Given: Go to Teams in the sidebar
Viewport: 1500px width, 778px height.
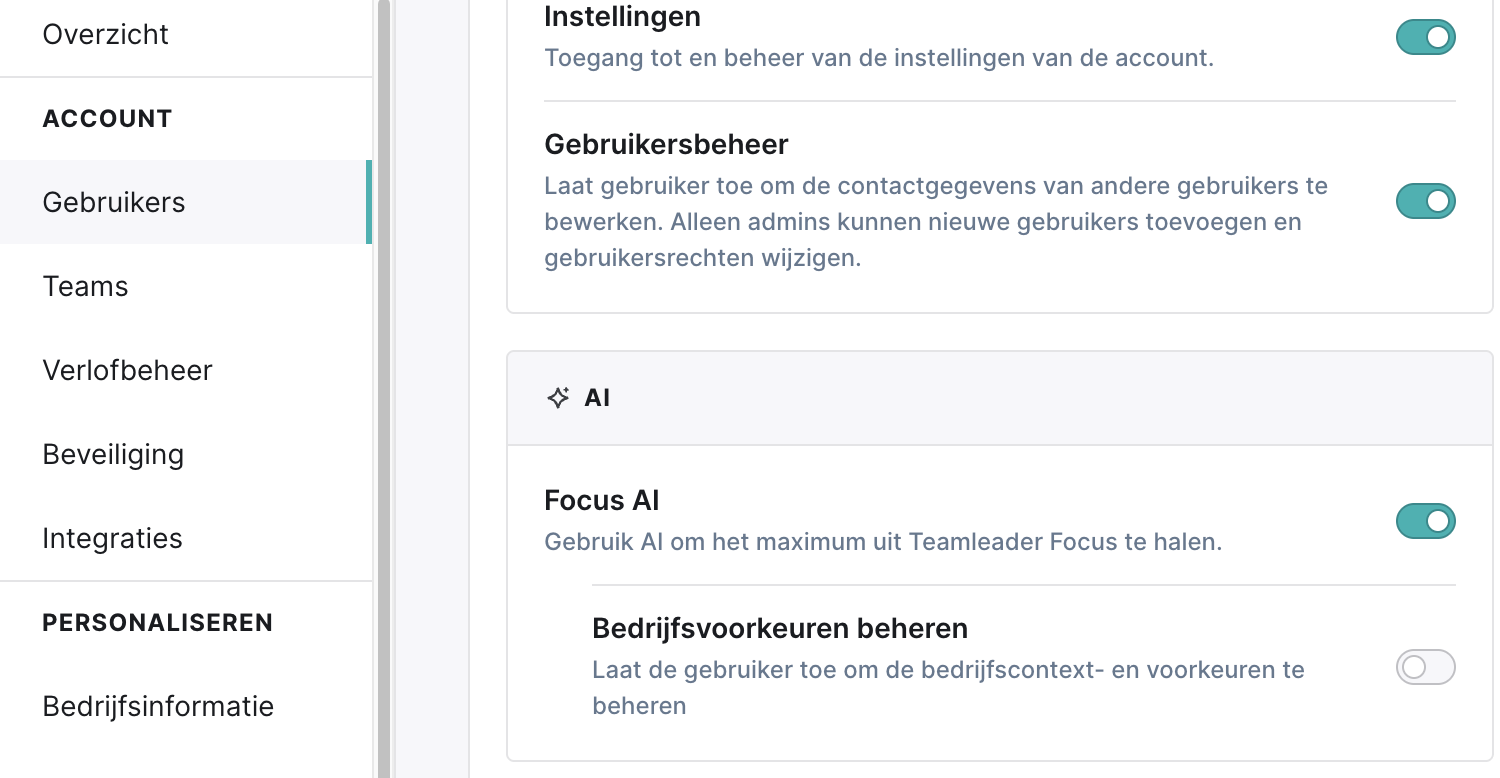Looking at the screenshot, I should (85, 286).
